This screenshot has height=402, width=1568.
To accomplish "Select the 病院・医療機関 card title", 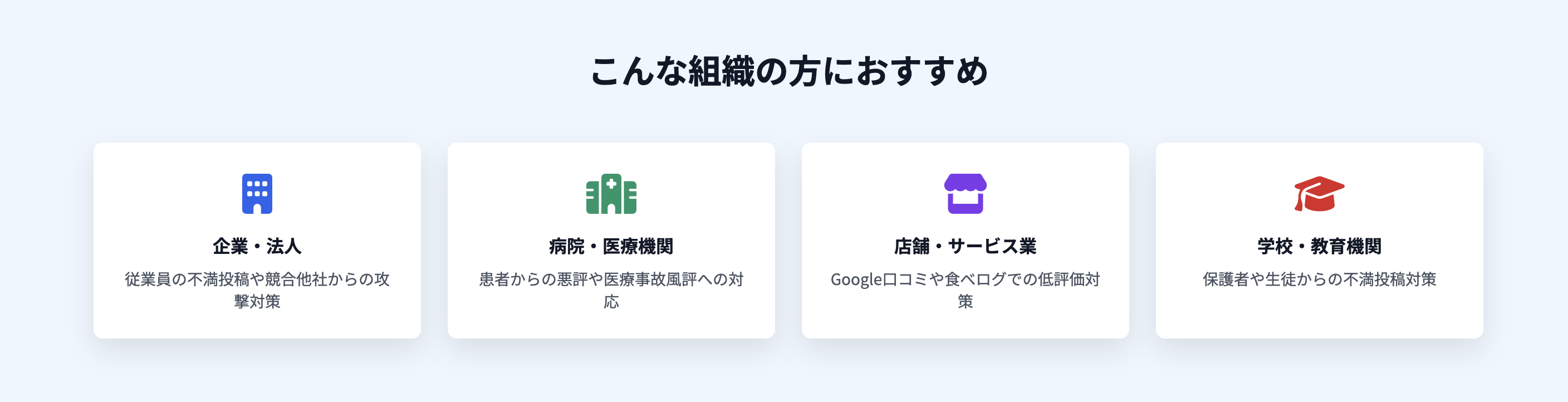I will click(x=611, y=246).
